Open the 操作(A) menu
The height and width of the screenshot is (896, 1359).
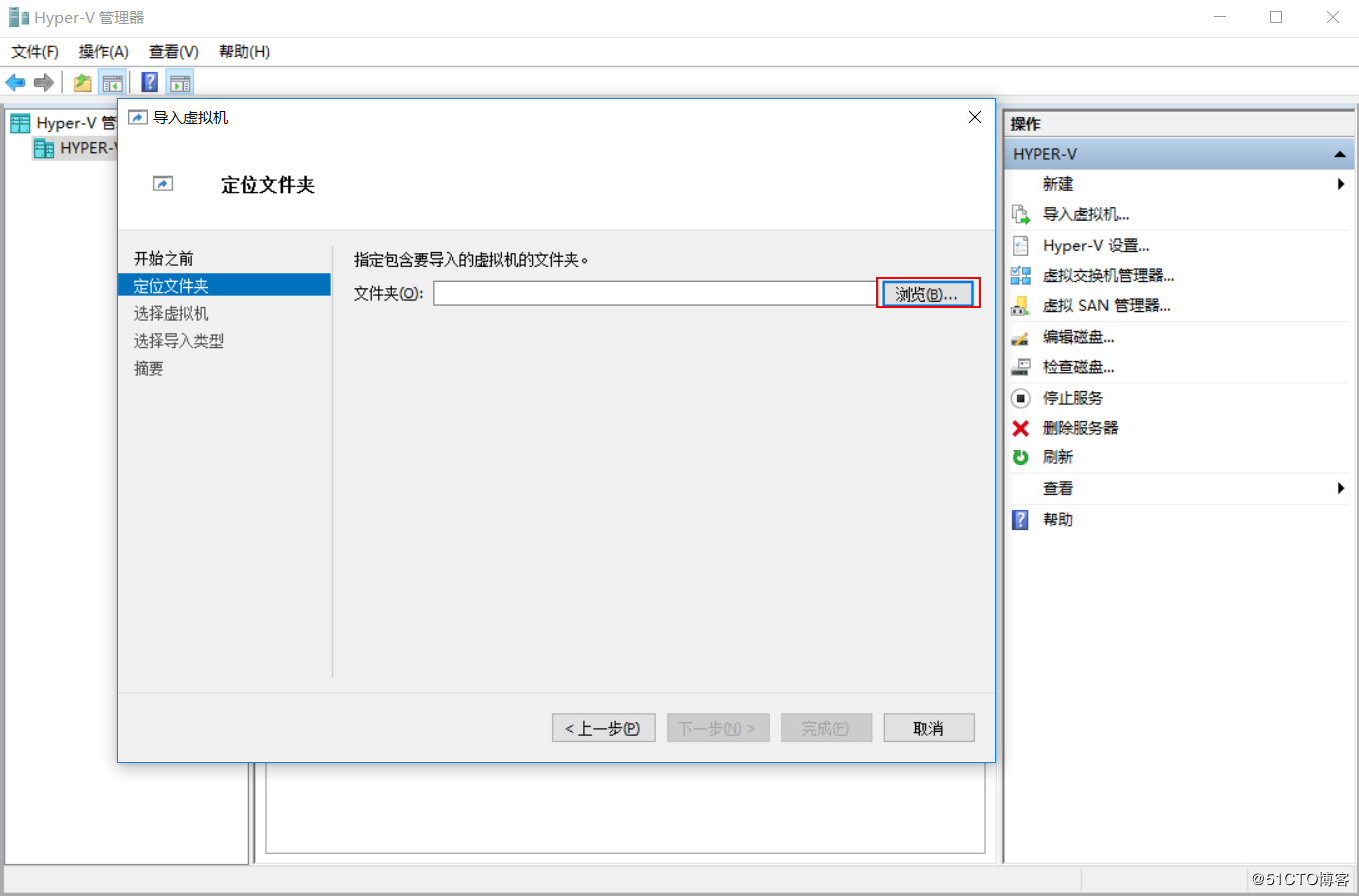pos(103,51)
